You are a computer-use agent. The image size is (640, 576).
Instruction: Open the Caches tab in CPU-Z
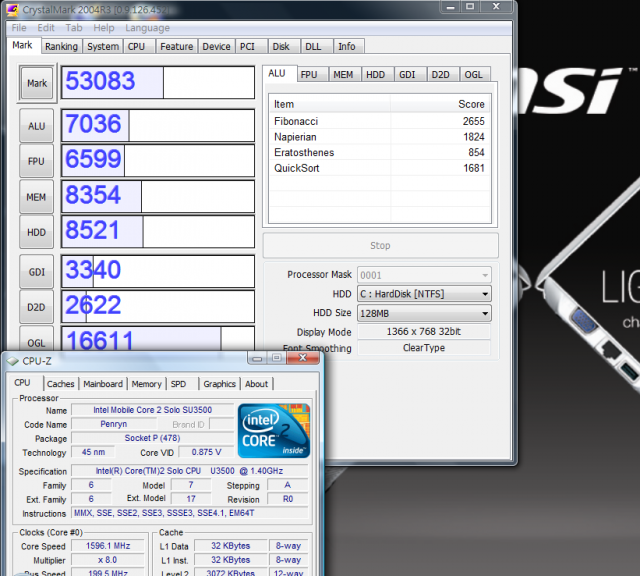(x=60, y=384)
